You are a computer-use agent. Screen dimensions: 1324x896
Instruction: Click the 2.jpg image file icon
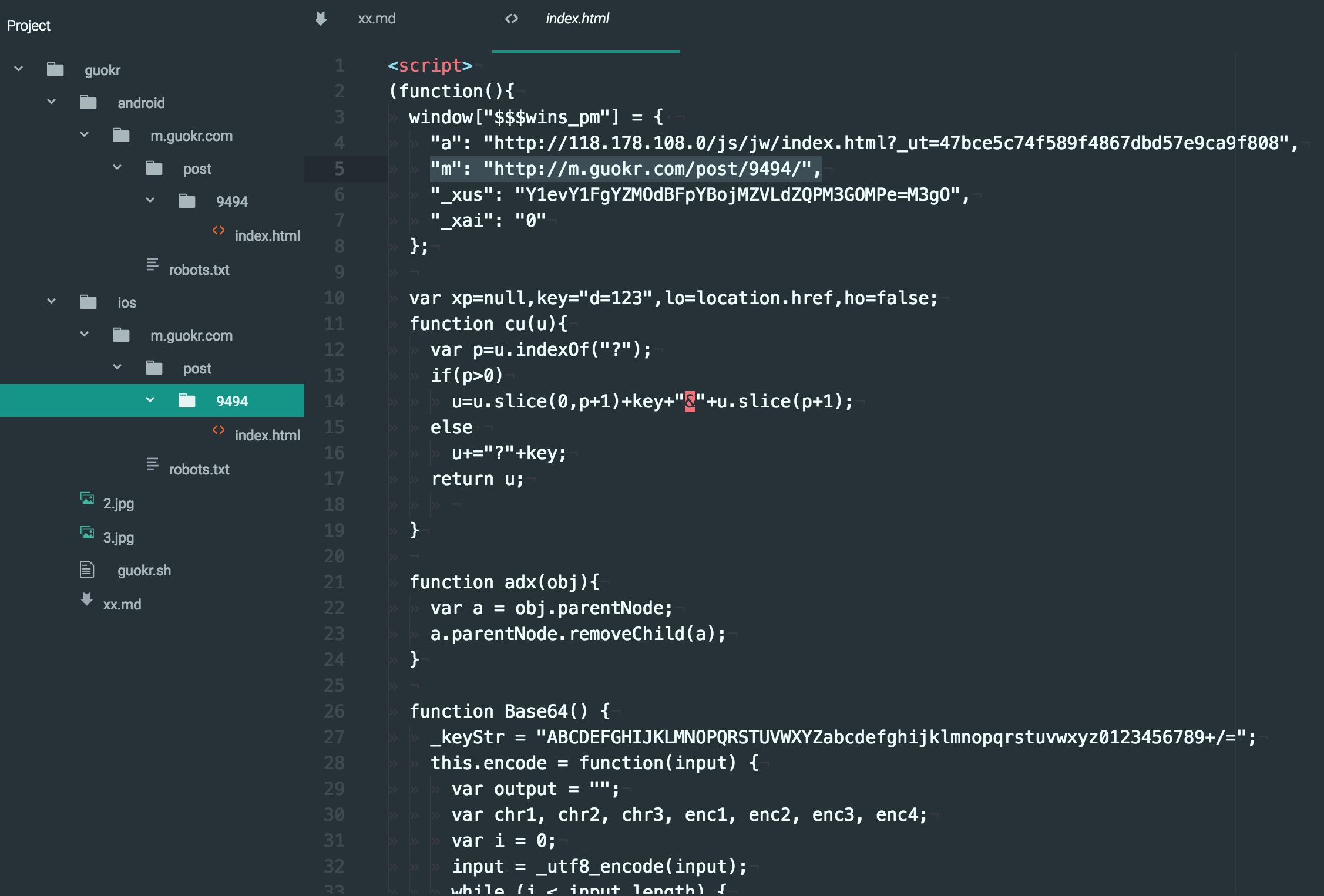[x=87, y=500]
